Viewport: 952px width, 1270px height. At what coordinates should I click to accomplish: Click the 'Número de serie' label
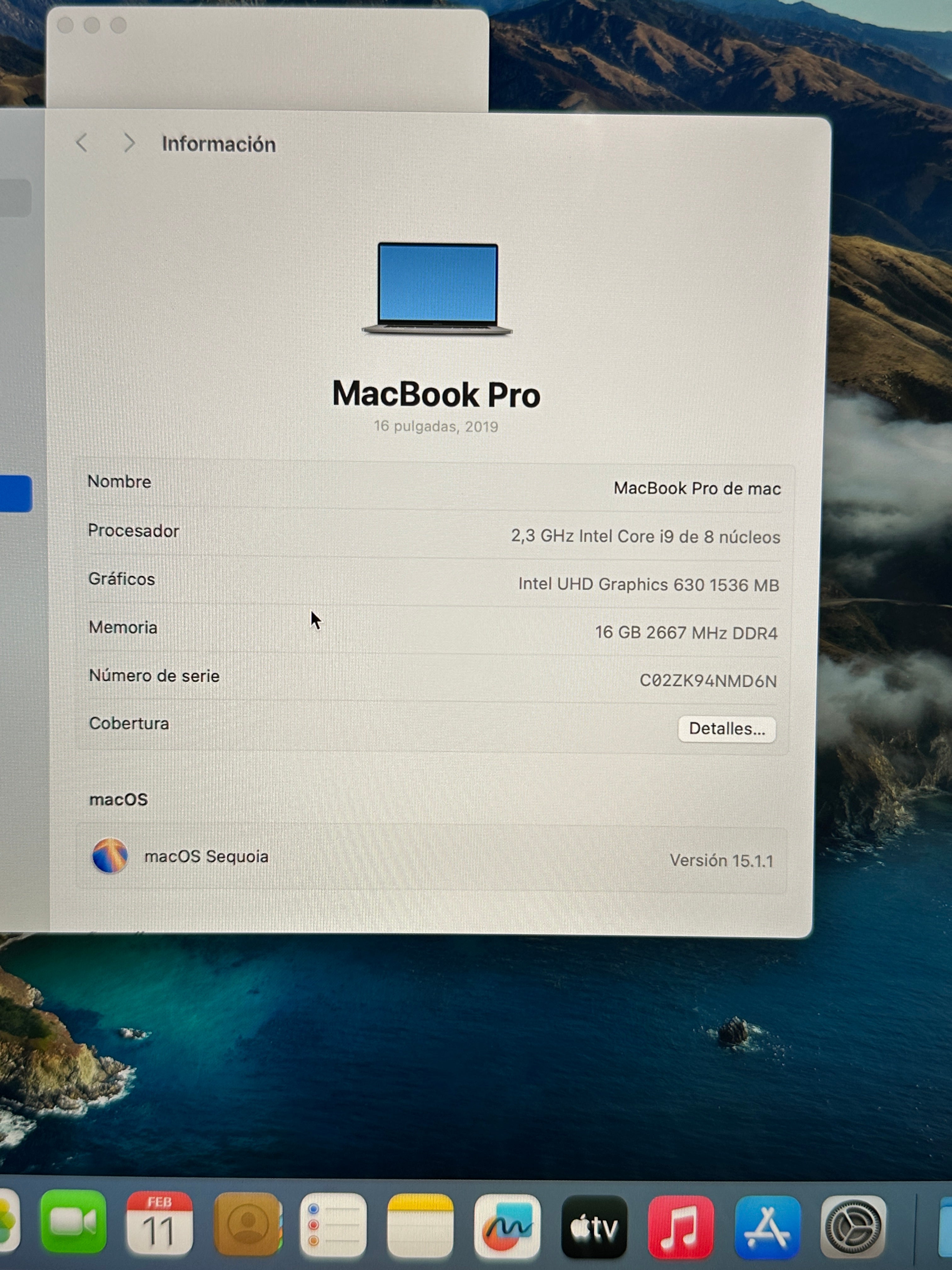(154, 676)
